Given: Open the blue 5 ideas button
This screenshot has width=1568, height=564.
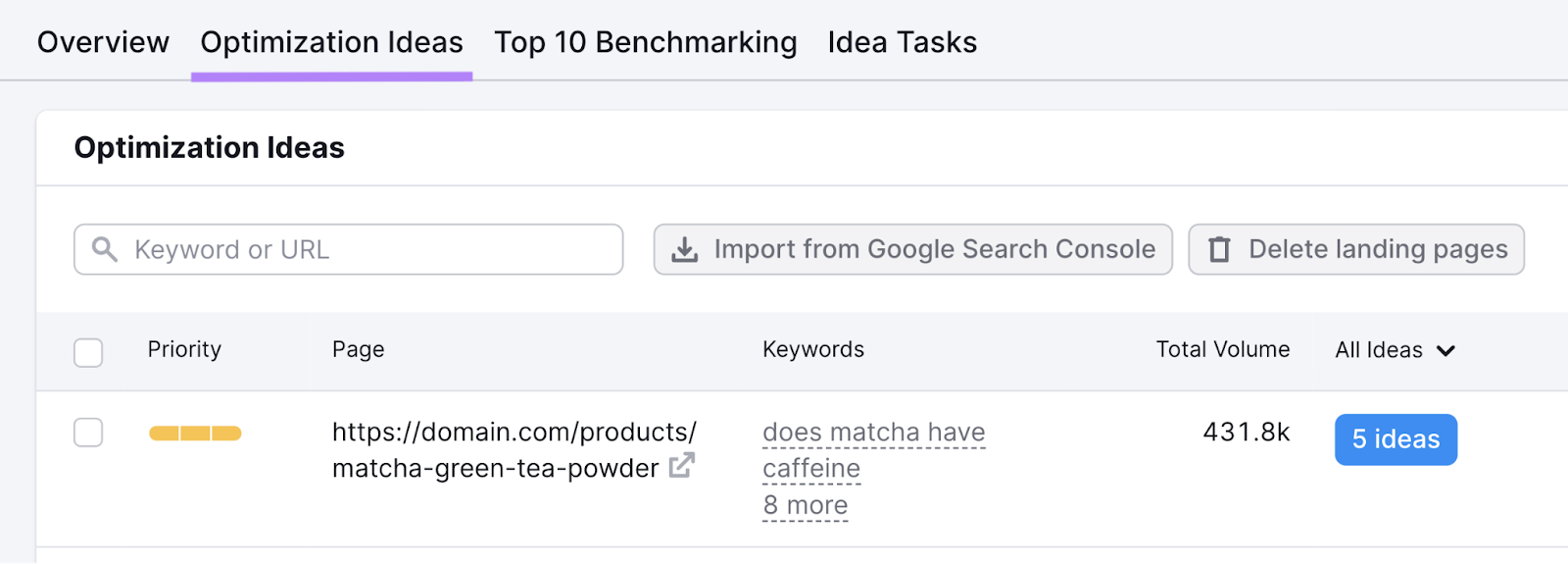Looking at the screenshot, I should [1396, 439].
